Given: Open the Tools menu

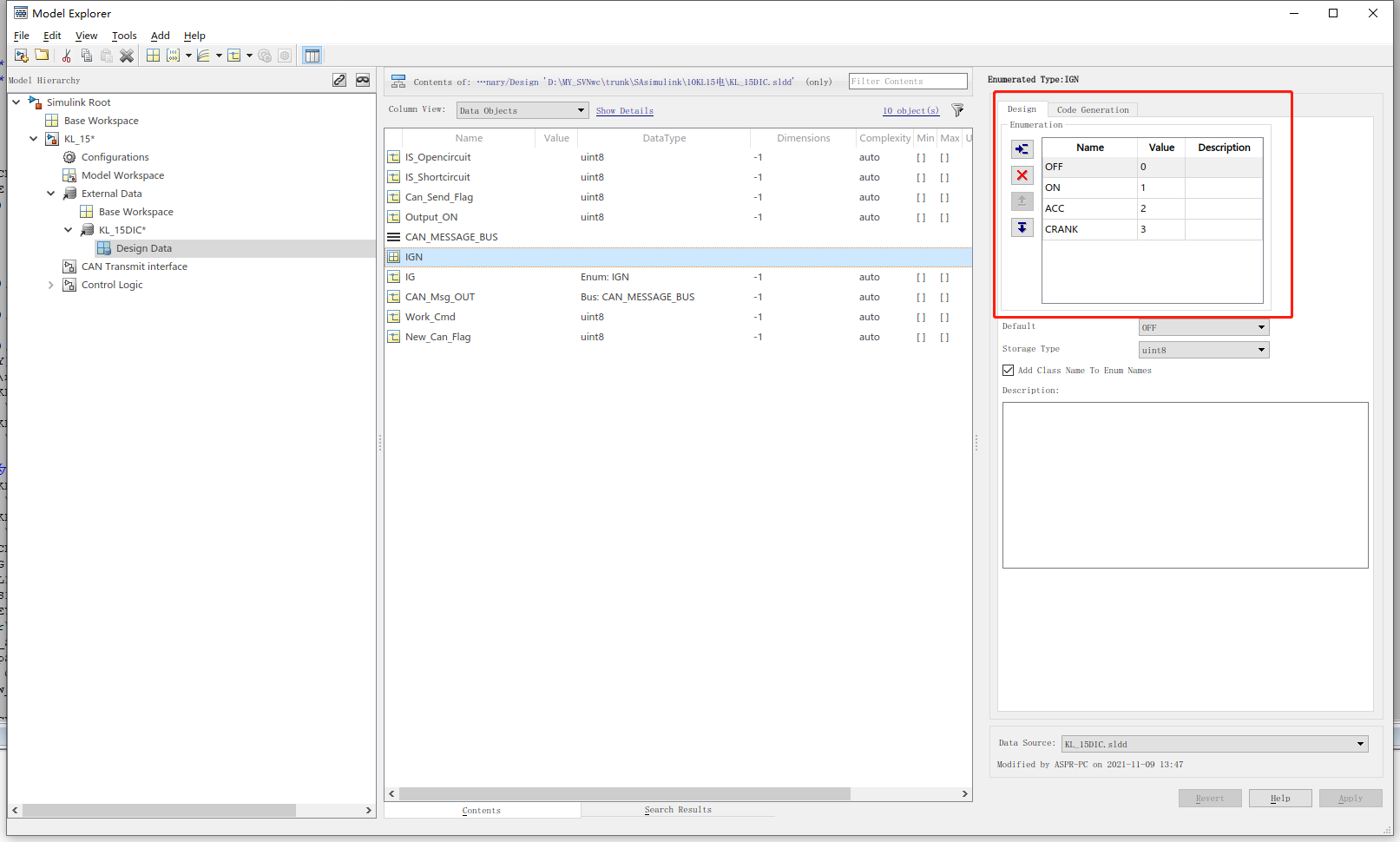Looking at the screenshot, I should [124, 36].
